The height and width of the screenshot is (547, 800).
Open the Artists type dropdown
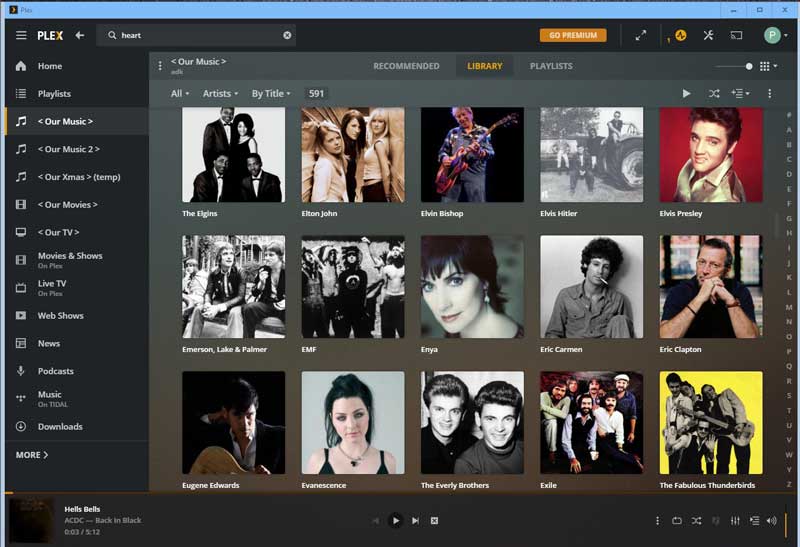[x=220, y=93]
